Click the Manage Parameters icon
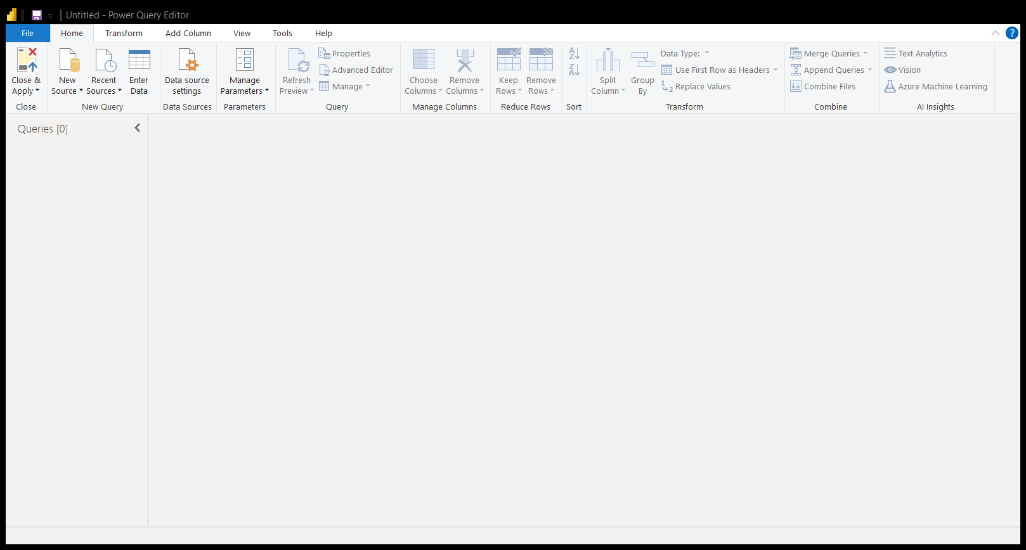 pyautogui.click(x=245, y=60)
